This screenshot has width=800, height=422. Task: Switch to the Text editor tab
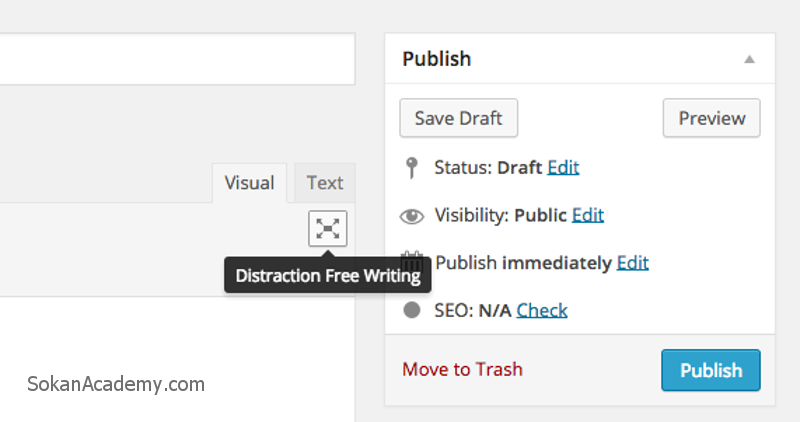coord(324,183)
